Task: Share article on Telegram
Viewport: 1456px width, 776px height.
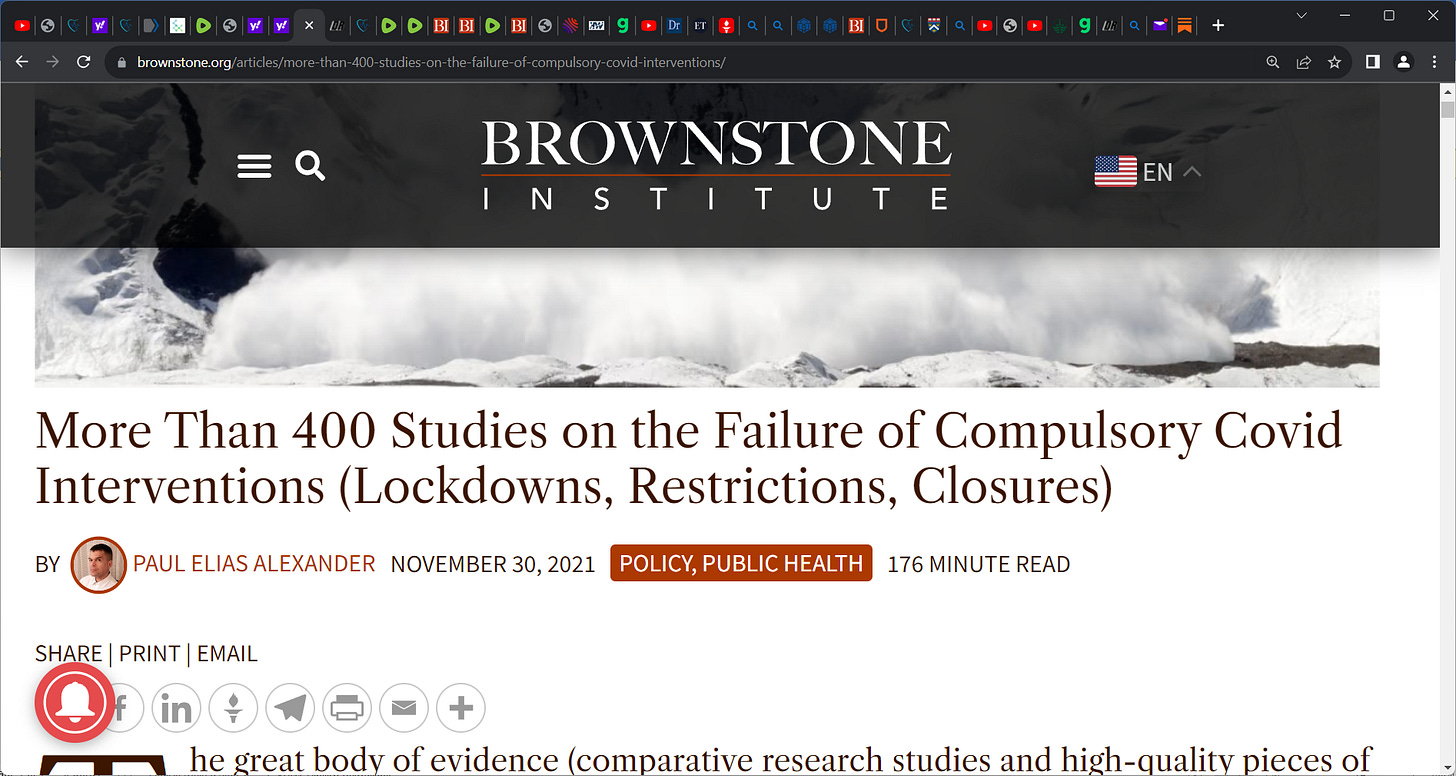Action: (x=290, y=709)
